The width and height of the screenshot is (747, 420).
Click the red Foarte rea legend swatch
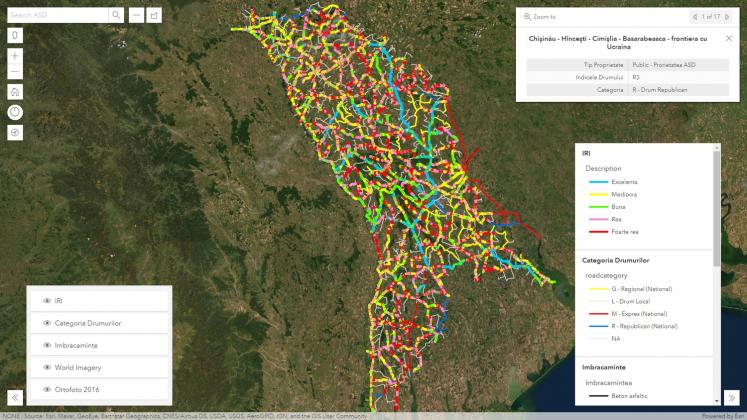598,232
